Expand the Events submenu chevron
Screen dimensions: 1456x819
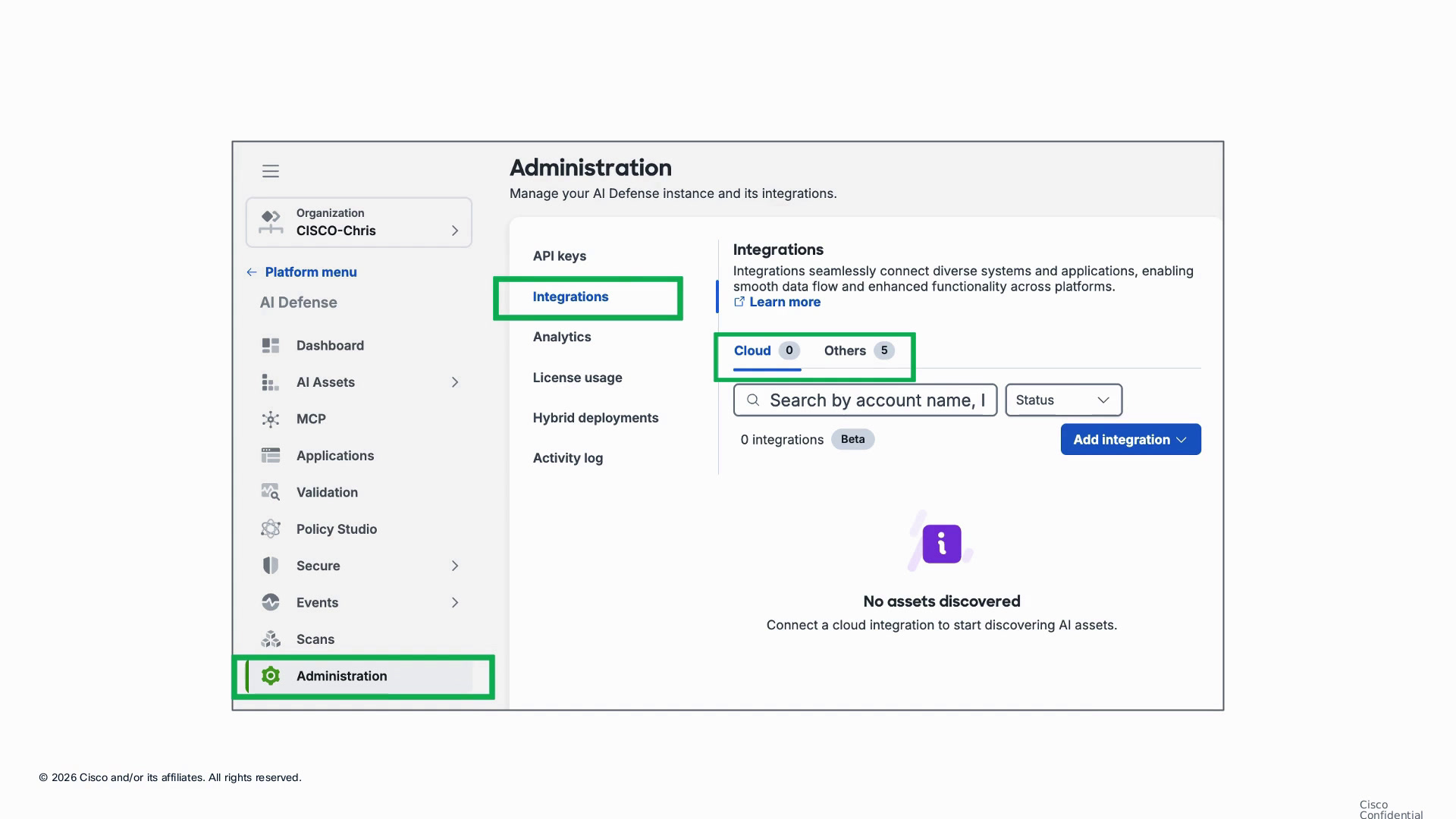[x=455, y=603]
